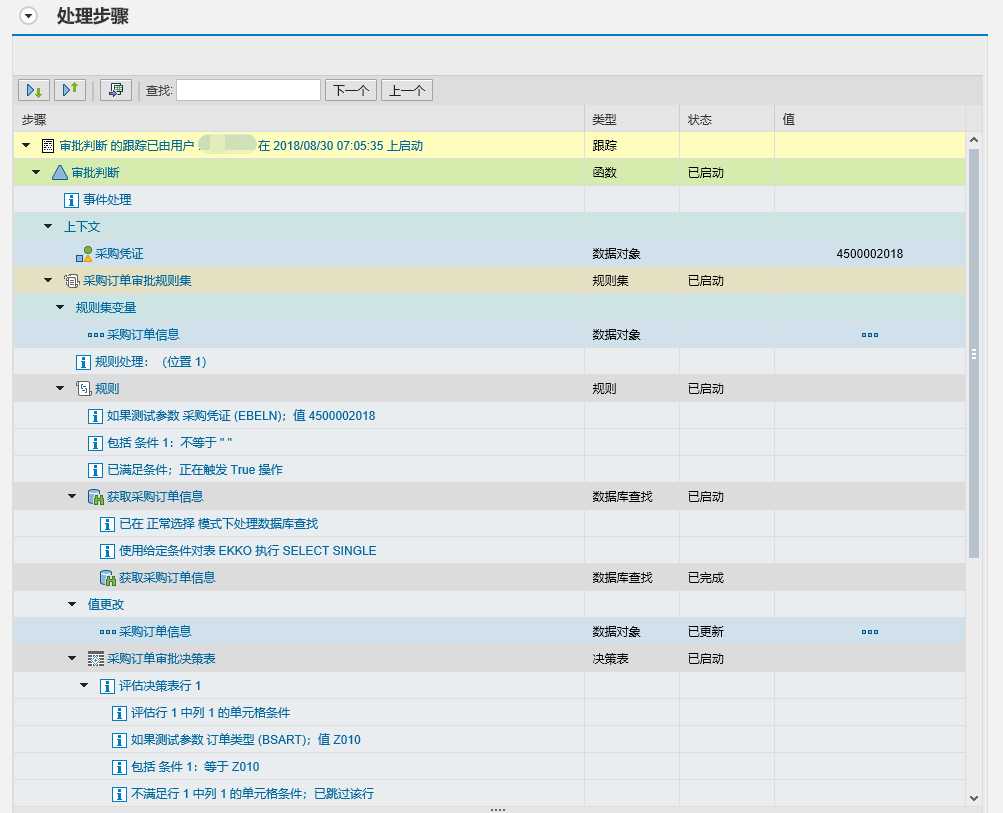Click the database lookup icon in 获取采购订单信息 已启动 row
The height and width of the screenshot is (813, 1003).
coord(96,497)
